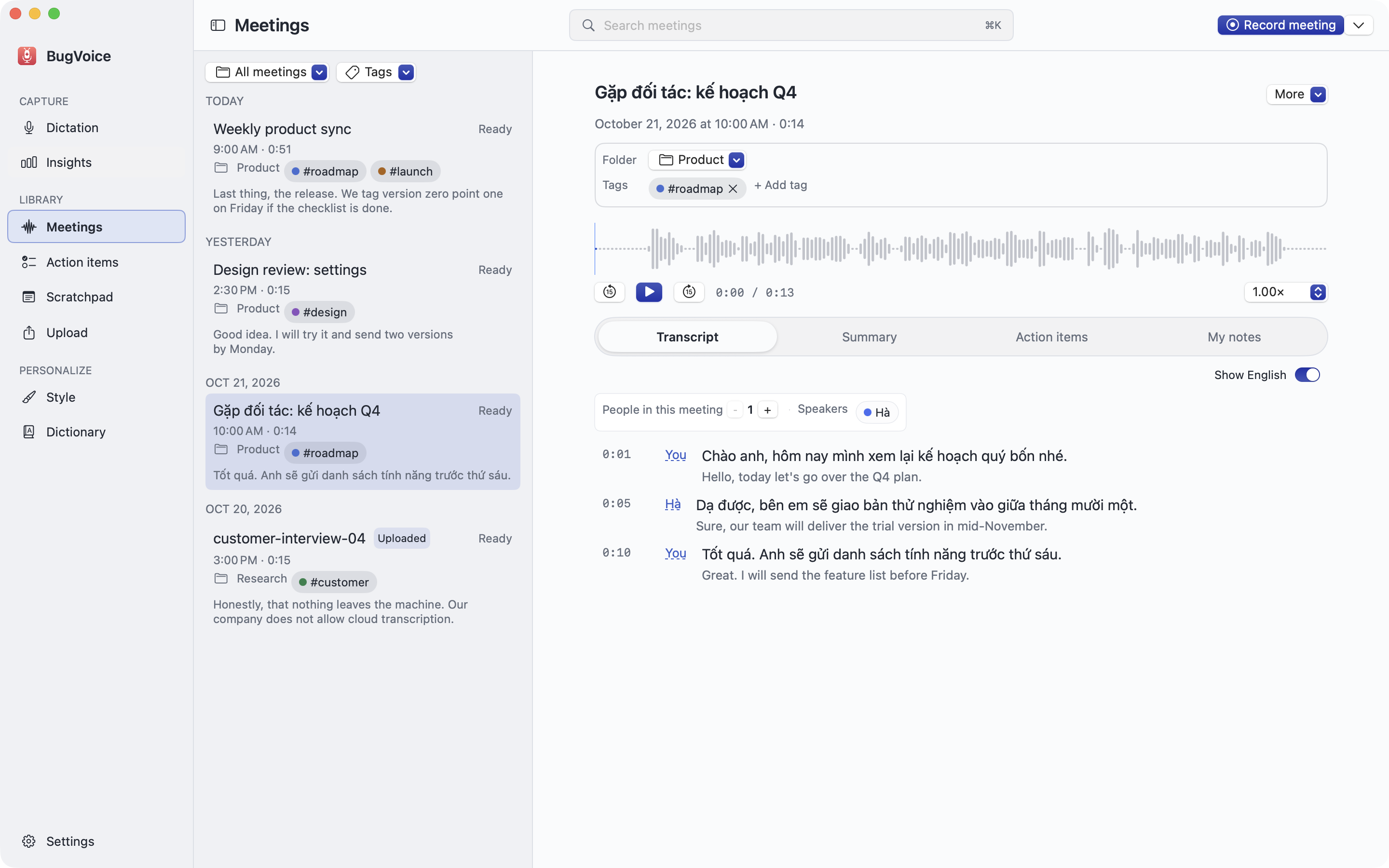The image size is (1389, 868).
Task: Select Meetings in the library sidebar
Action: point(96,227)
